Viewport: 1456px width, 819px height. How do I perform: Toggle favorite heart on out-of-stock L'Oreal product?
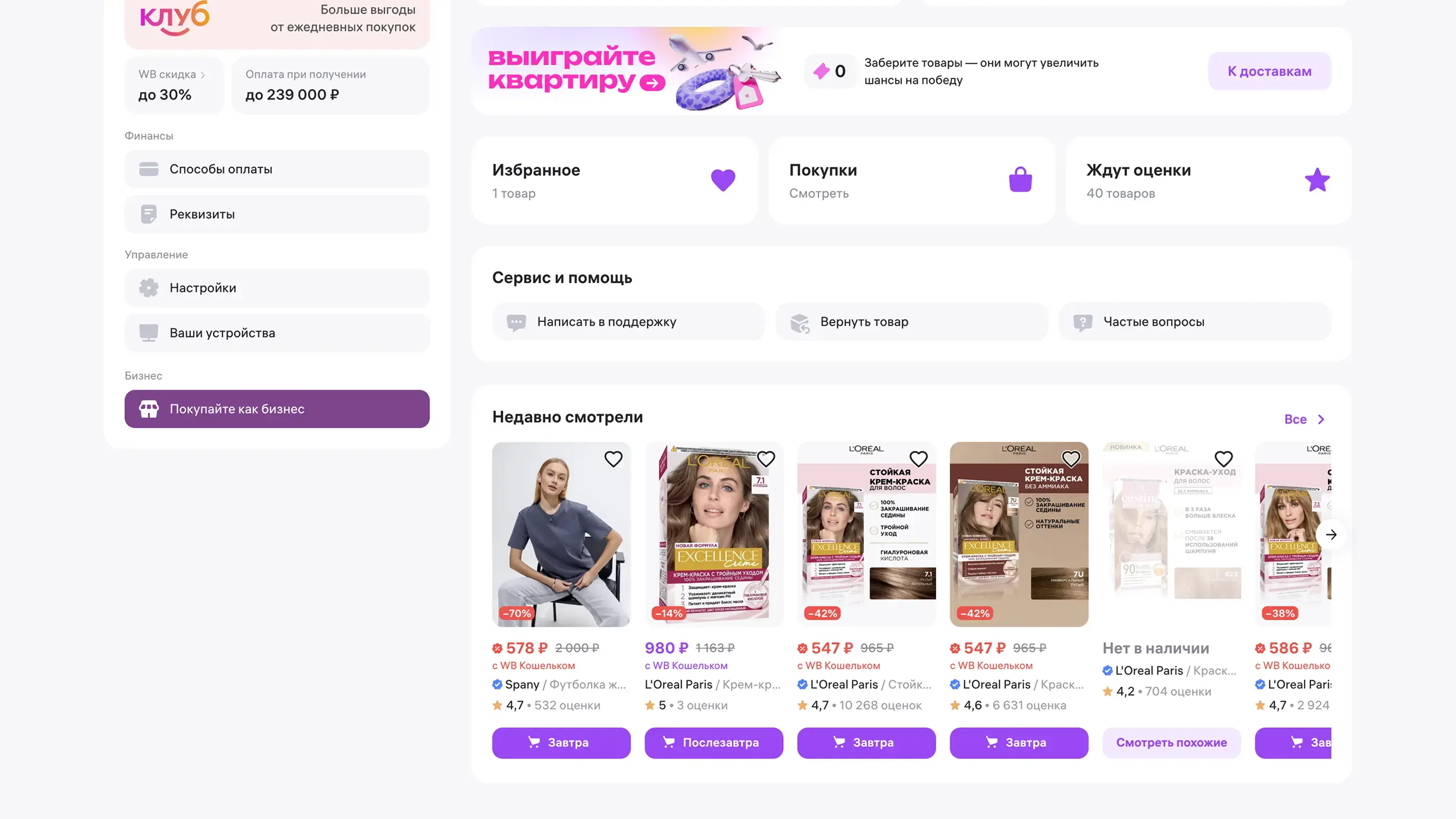[x=1223, y=459]
